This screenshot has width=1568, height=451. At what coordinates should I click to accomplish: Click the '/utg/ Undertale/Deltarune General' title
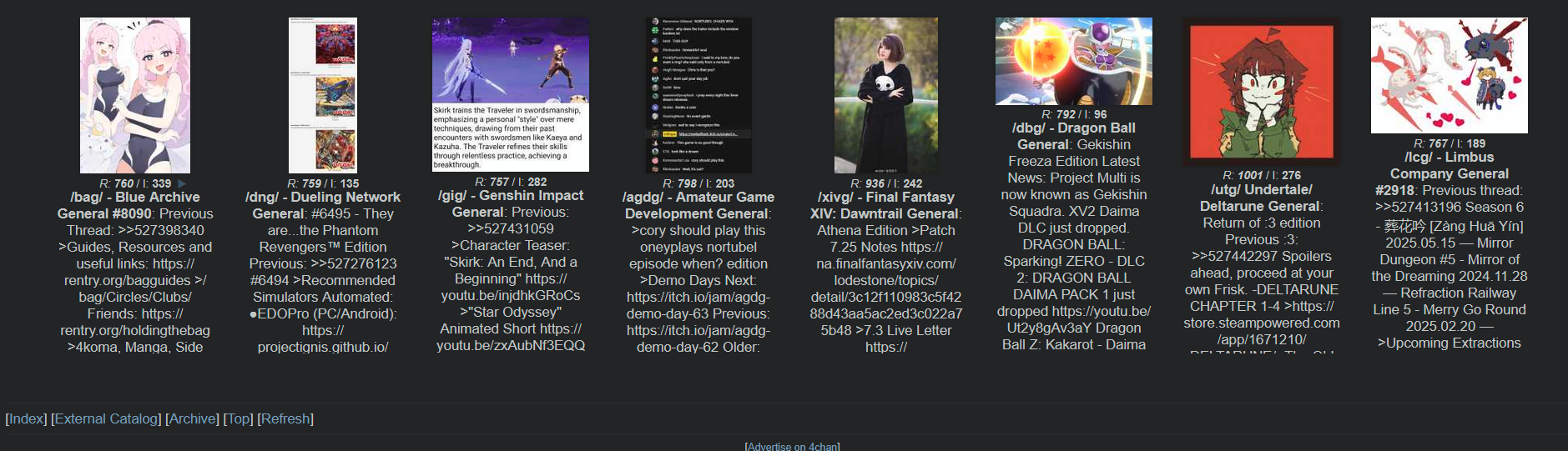(x=1261, y=198)
